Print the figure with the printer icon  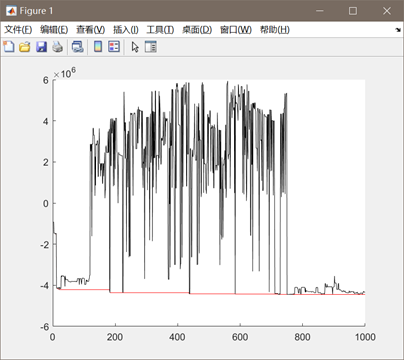pyautogui.click(x=58, y=47)
